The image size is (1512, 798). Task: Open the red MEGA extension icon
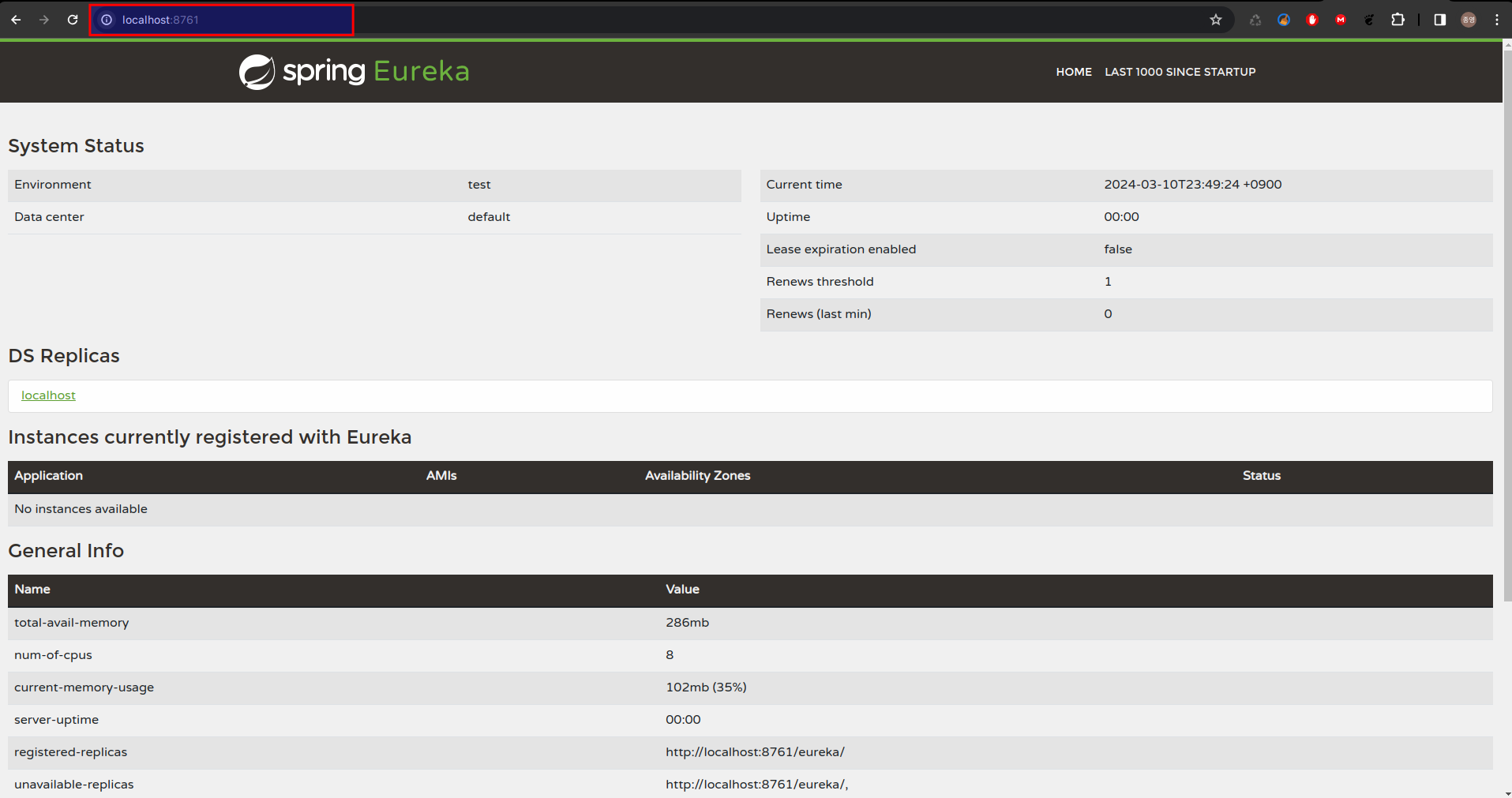click(x=1341, y=20)
